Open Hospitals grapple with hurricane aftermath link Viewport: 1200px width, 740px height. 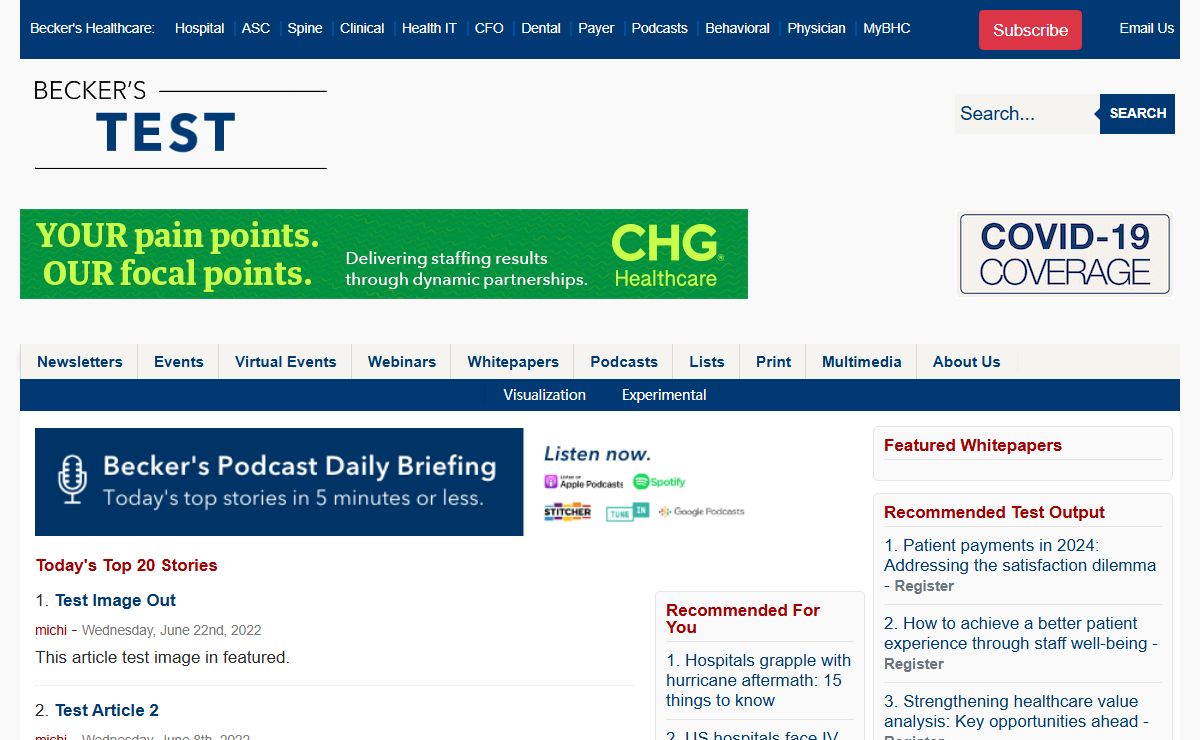tap(758, 680)
